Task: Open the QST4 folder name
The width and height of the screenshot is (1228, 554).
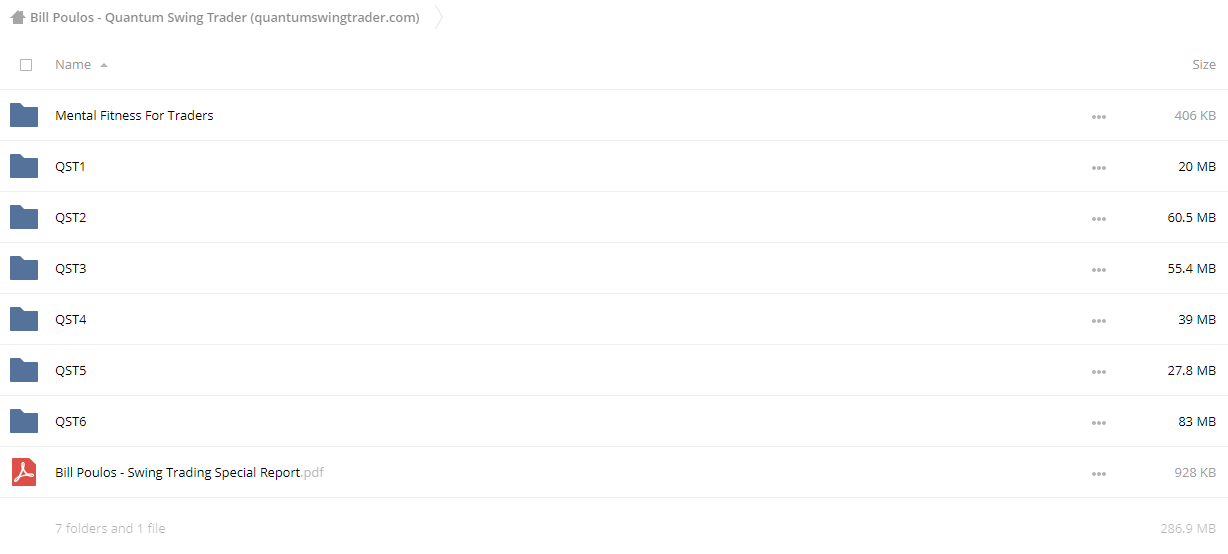Action: tap(71, 319)
